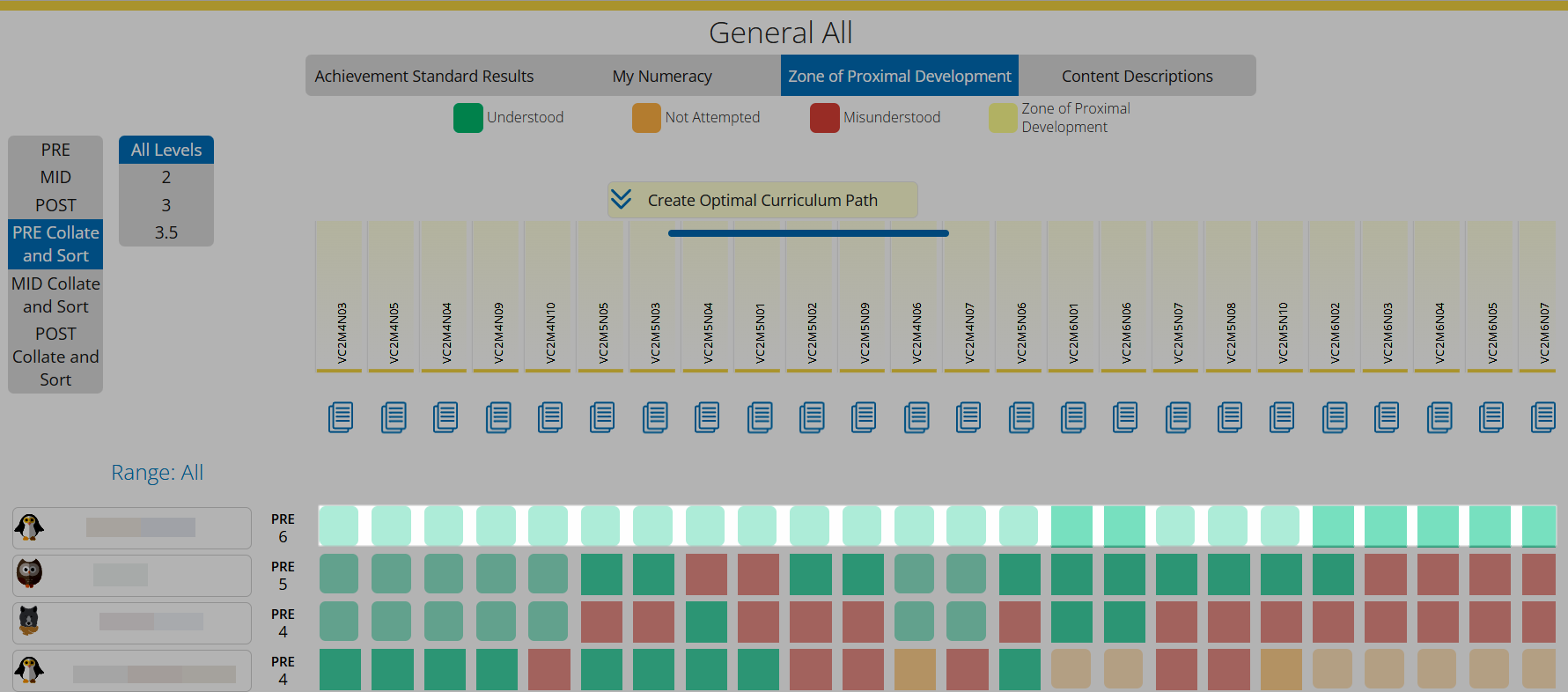Open the My Numeracy tab
1568x692 pixels.
point(662,76)
